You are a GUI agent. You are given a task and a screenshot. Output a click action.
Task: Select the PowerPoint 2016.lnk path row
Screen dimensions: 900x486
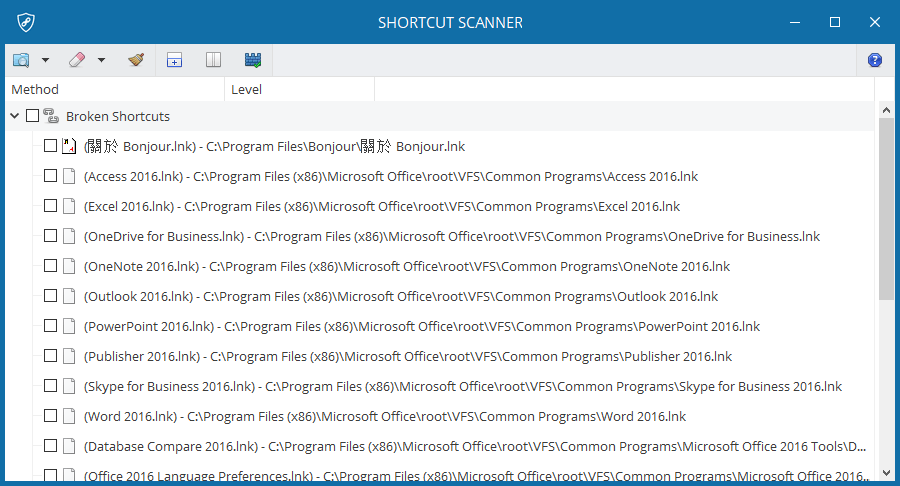(422, 326)
